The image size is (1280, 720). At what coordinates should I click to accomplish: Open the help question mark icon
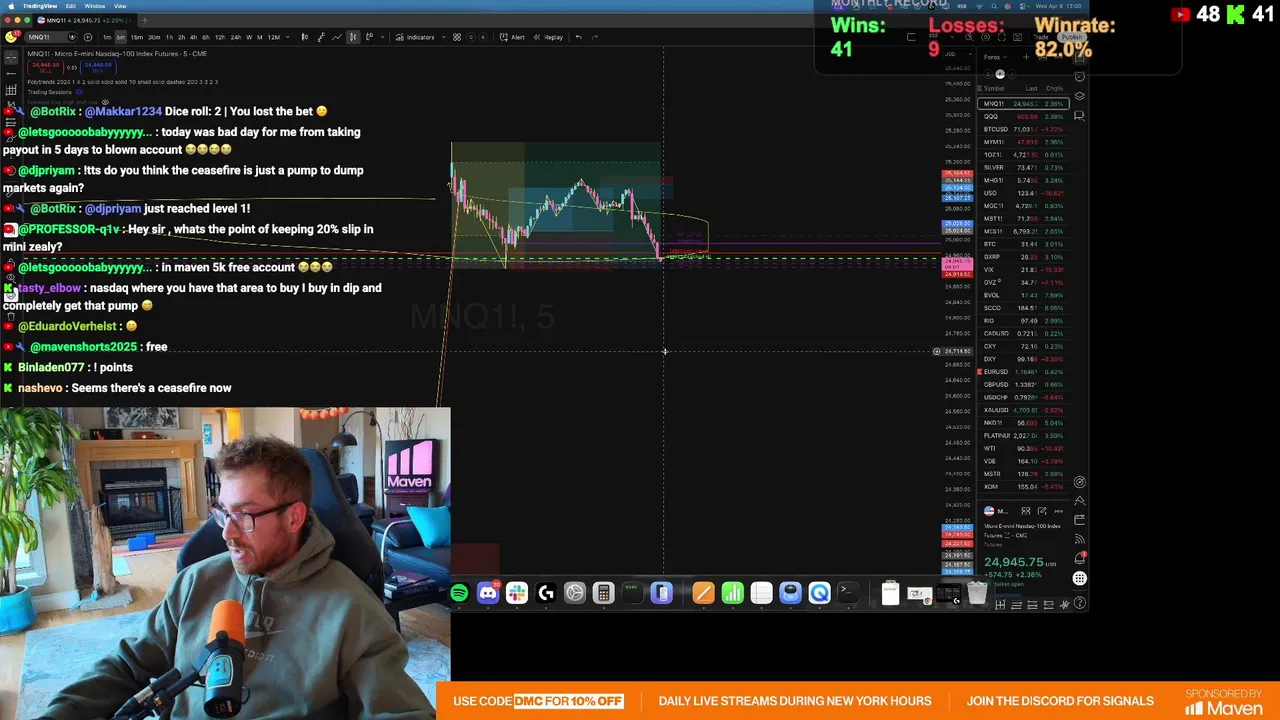click(1080, 603)
